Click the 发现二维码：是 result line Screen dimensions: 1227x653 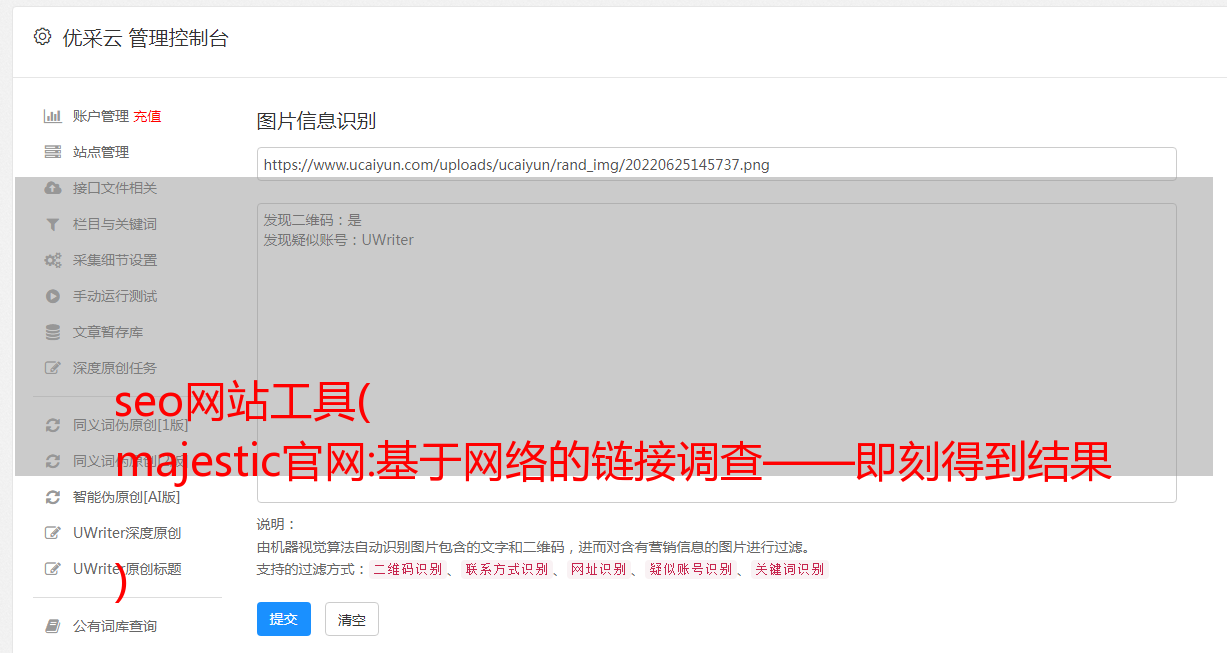pos(312,220)
